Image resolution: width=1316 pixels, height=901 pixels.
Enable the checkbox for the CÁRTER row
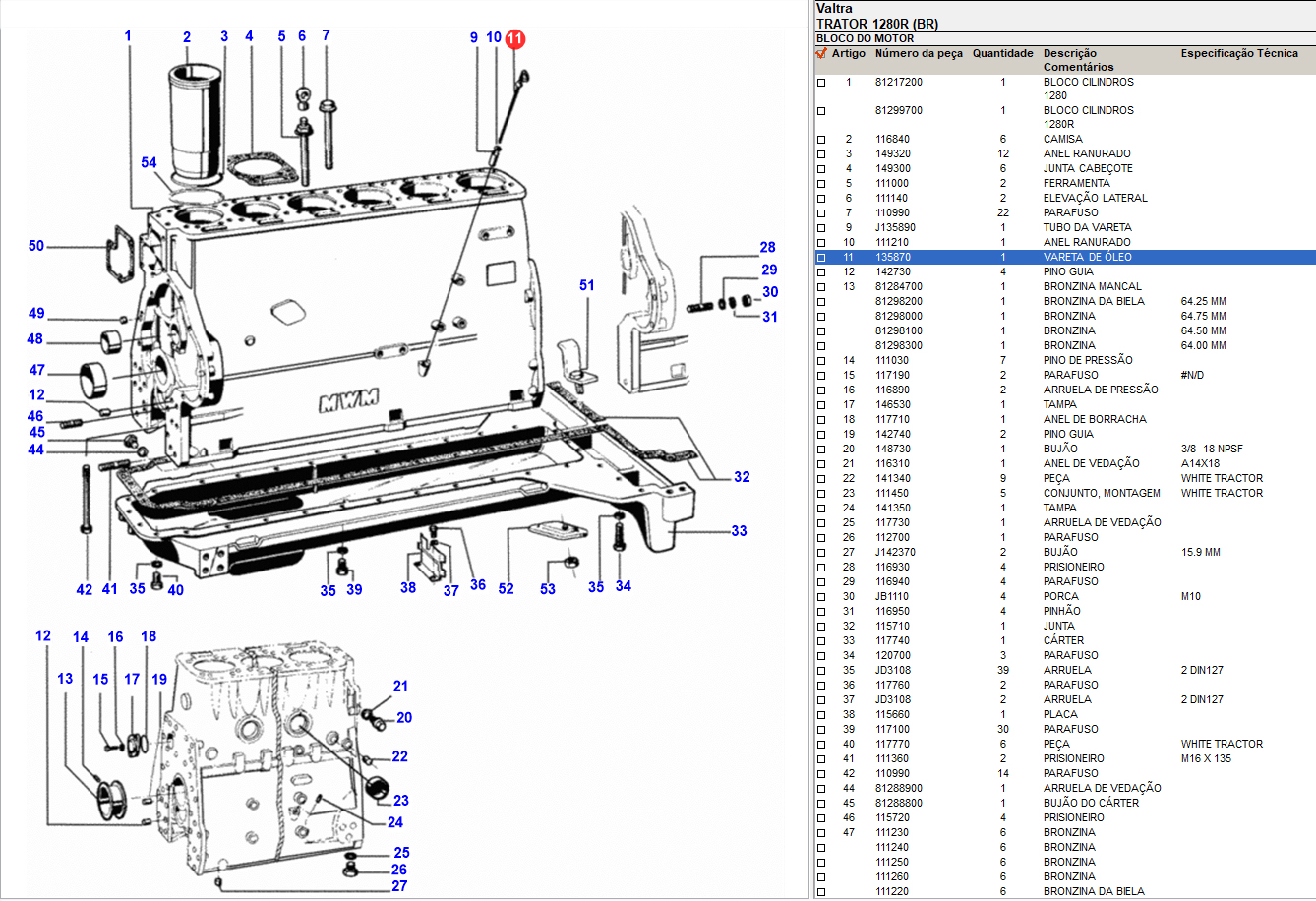point(821,641)
